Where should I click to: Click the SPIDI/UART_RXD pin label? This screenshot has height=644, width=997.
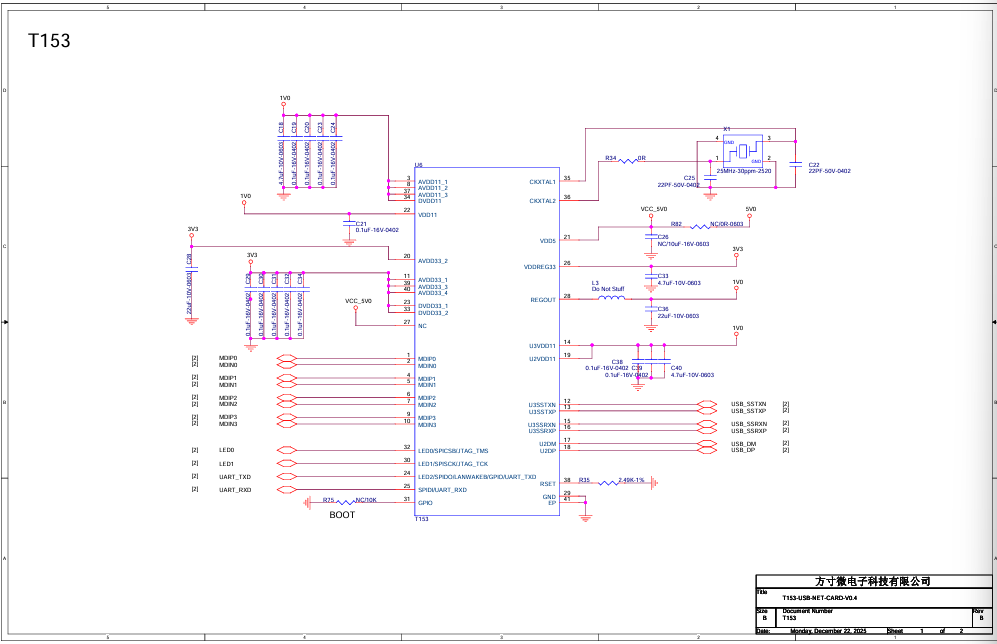(x=443, y=490)
